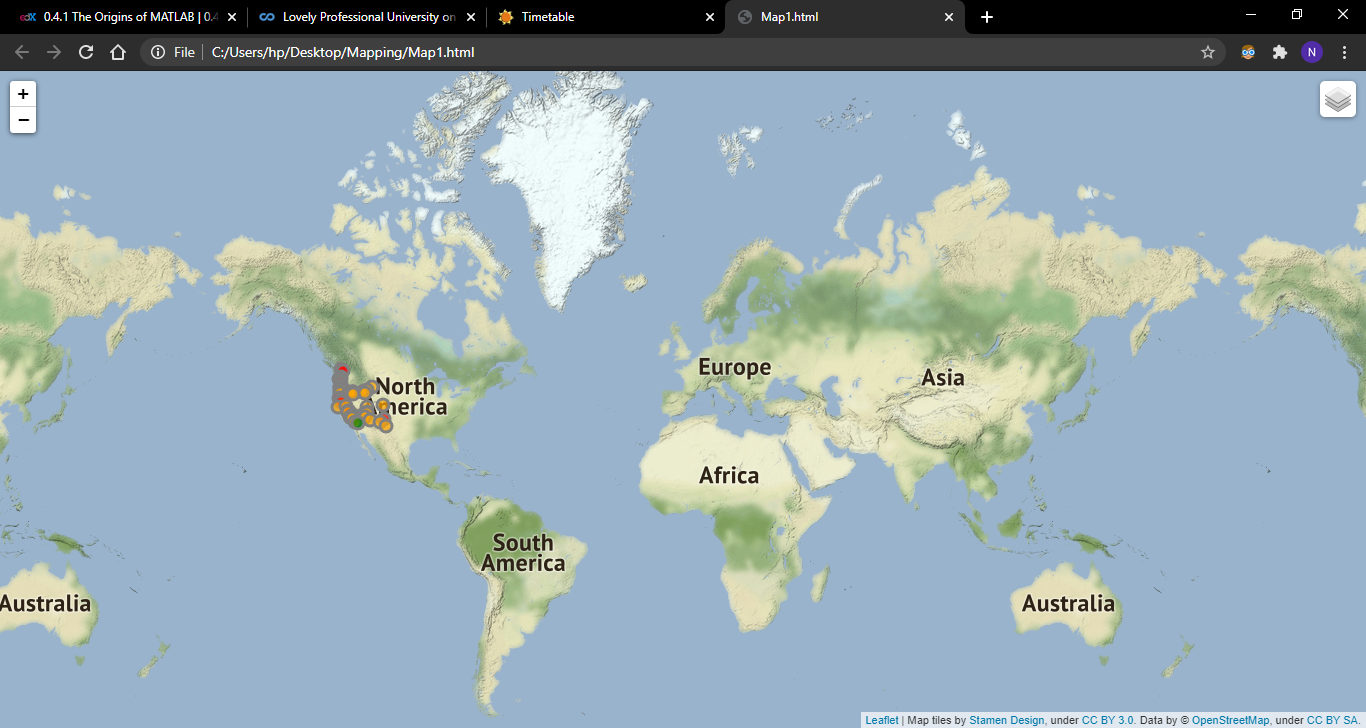Click the red map marker over Washington state
Viewport: 1366px width, 728px height.
coord(342,368)
